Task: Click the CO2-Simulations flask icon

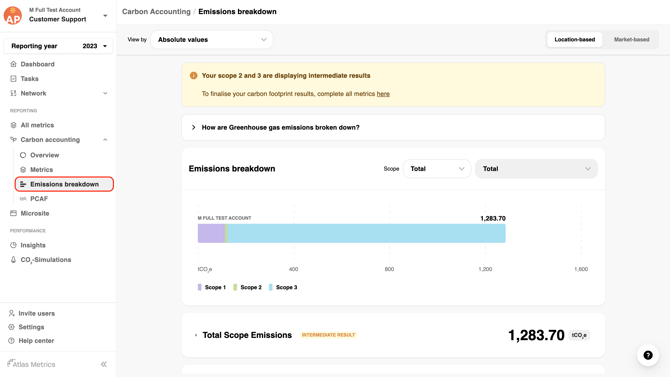Action: pos(13,259)
